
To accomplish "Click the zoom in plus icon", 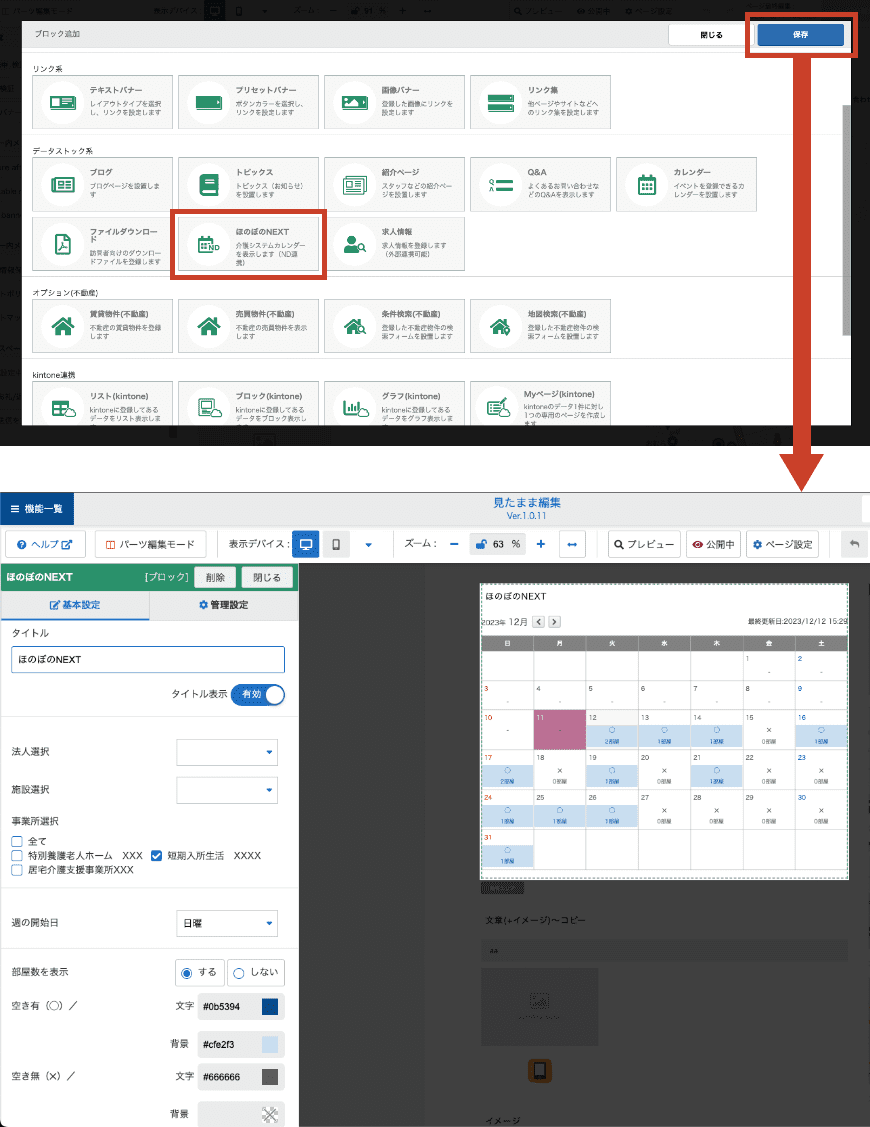I will click(541, 544).
